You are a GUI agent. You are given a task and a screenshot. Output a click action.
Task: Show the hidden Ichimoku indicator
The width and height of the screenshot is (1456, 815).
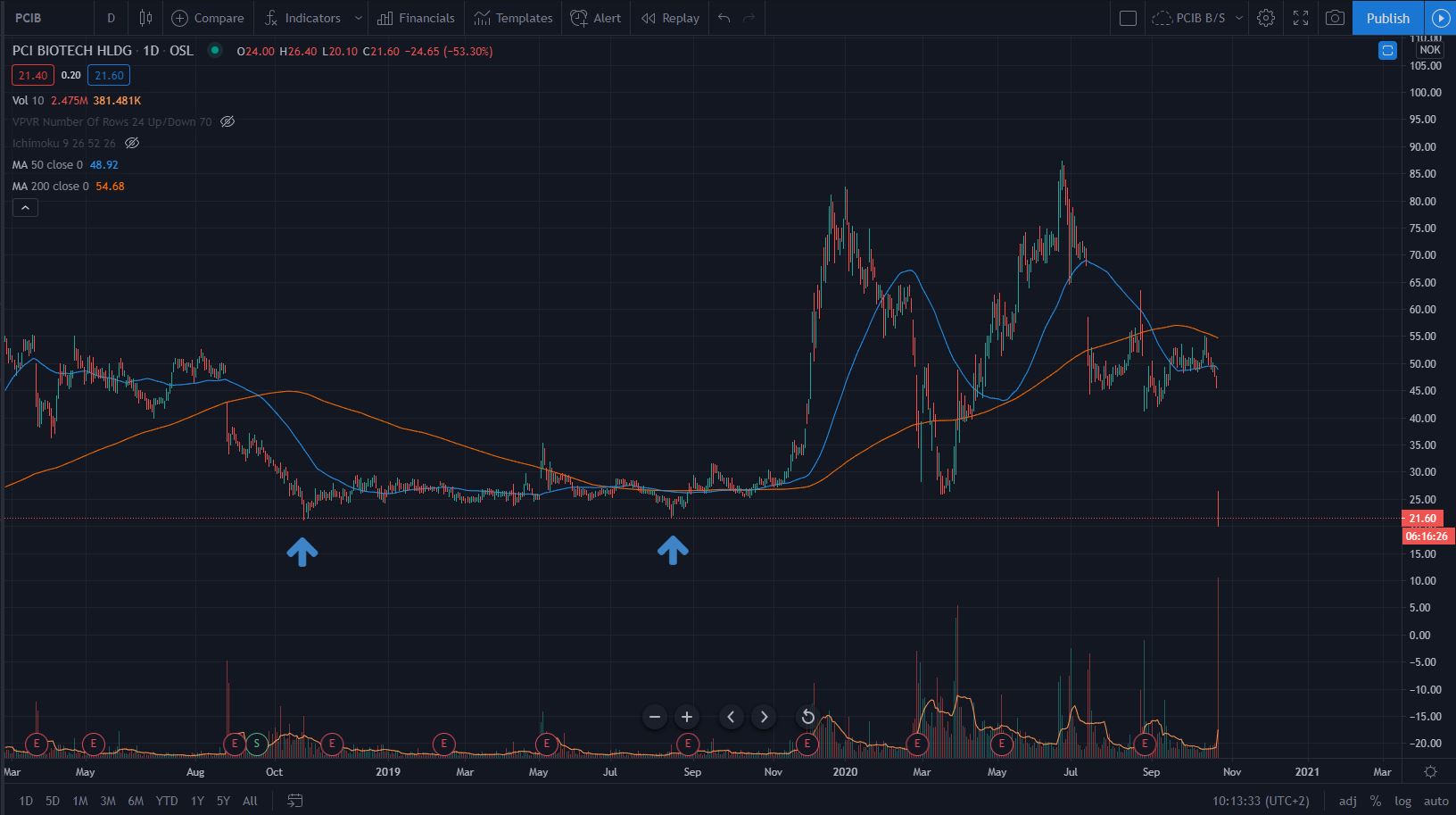pos(132,143)
